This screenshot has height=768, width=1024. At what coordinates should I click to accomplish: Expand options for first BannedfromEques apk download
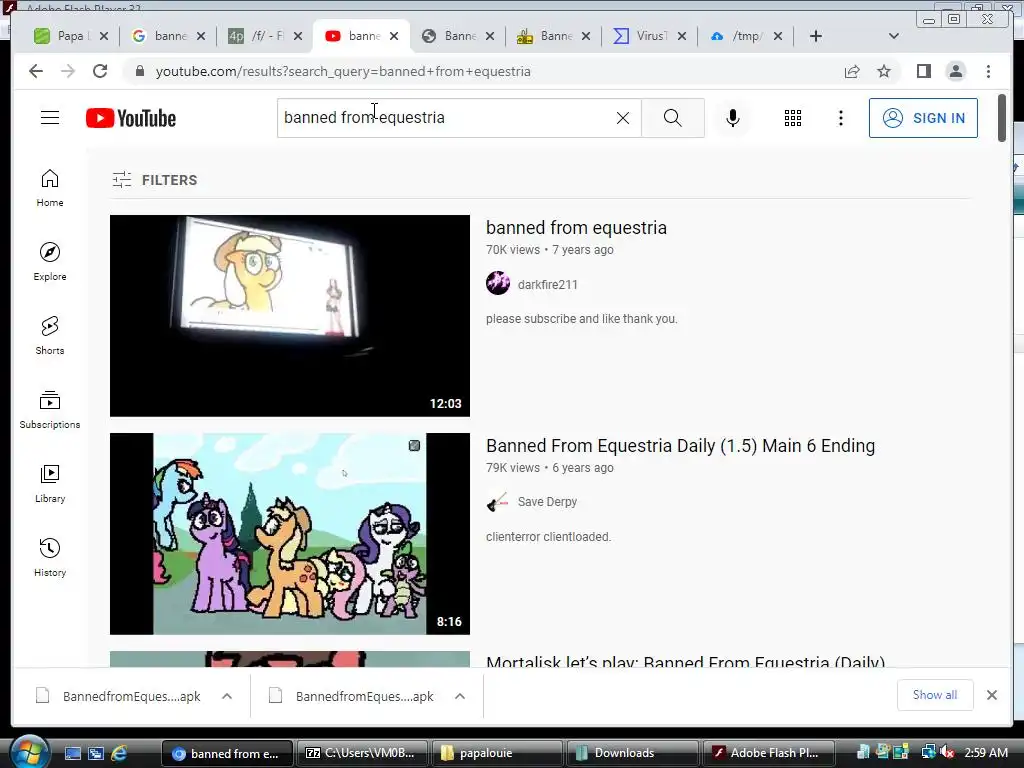[x=227, y=696]
